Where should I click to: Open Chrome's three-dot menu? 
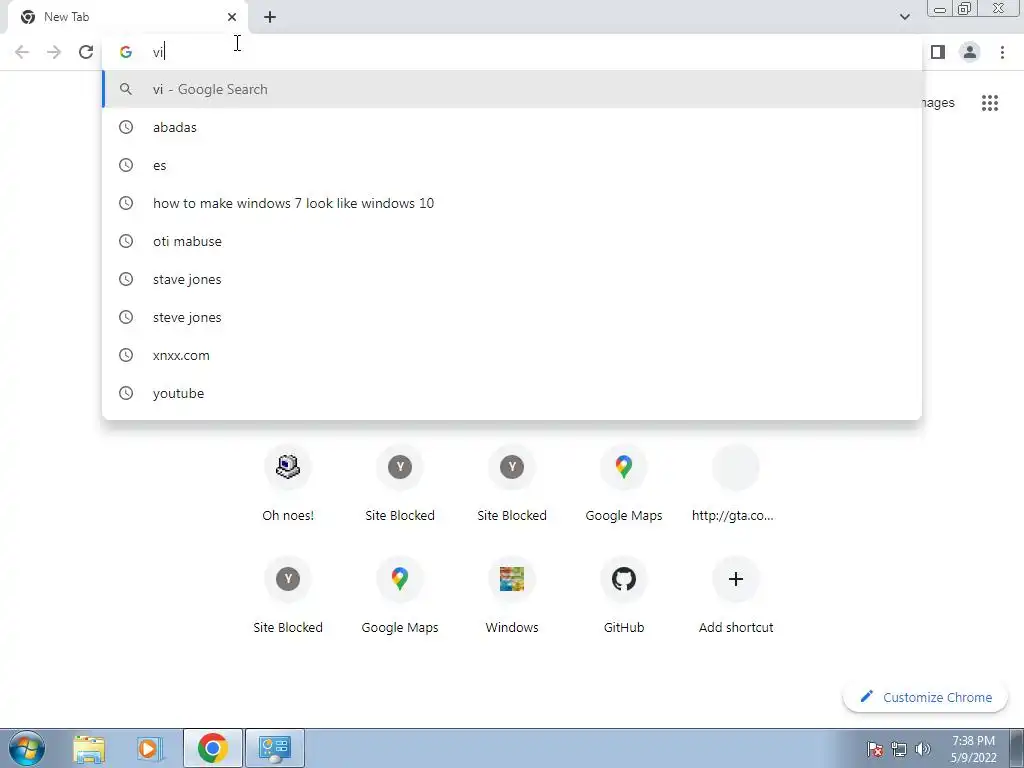point(1002,52)
